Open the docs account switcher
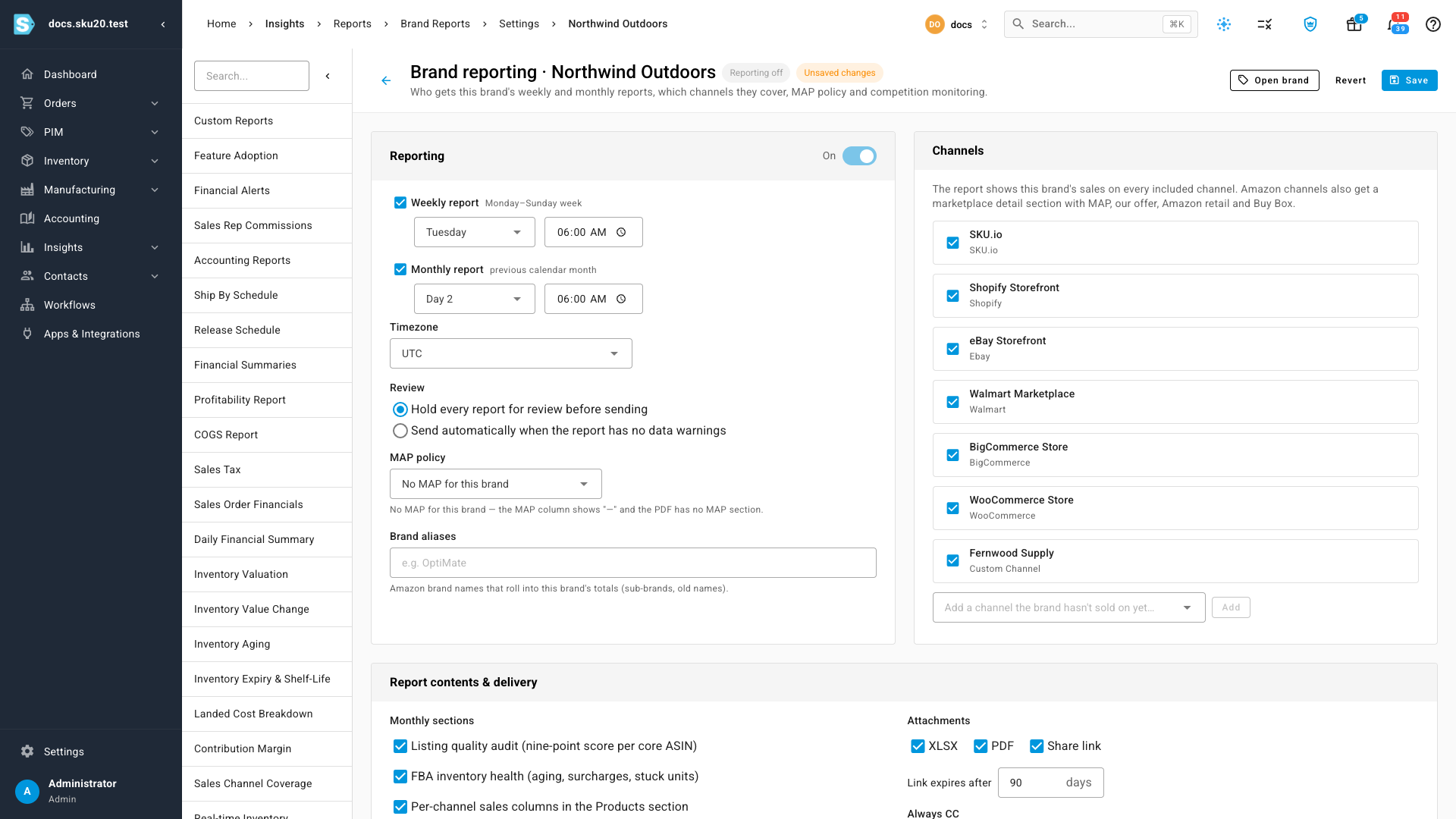This screenshot has width=1456, height=819. point(957,24)
